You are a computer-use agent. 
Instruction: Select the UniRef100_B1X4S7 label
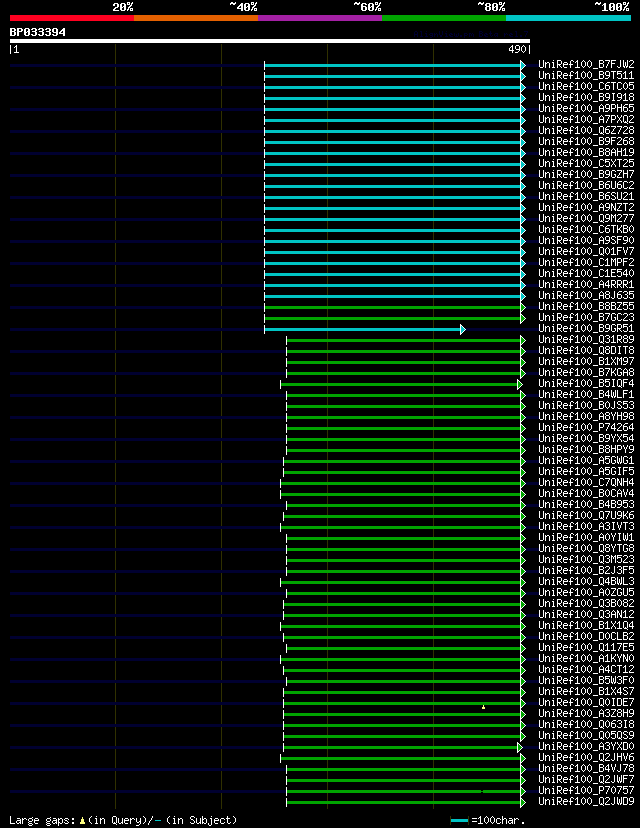586,692
